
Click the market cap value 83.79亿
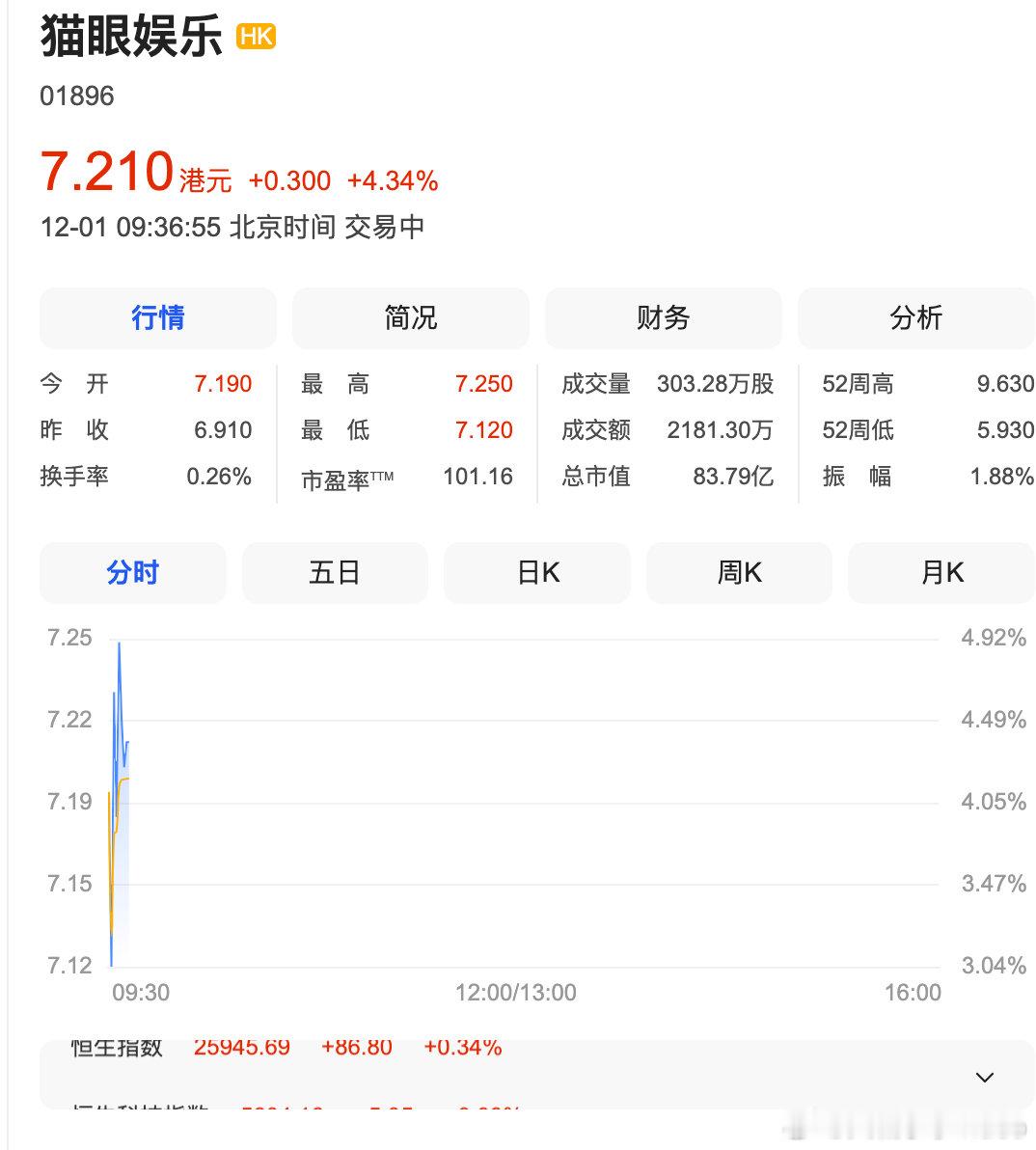[x=733, y=477]
